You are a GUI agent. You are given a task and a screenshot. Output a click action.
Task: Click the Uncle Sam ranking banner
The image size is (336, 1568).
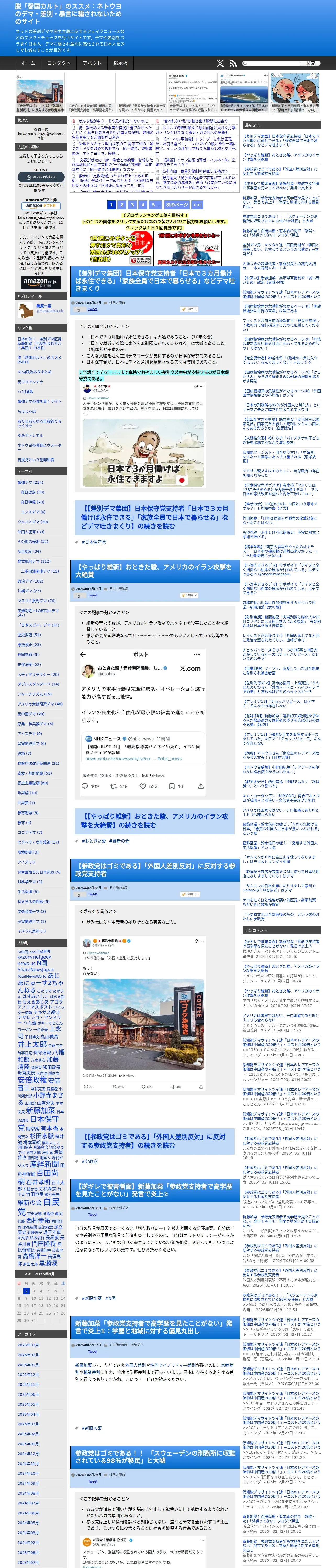tap(189, 248)
